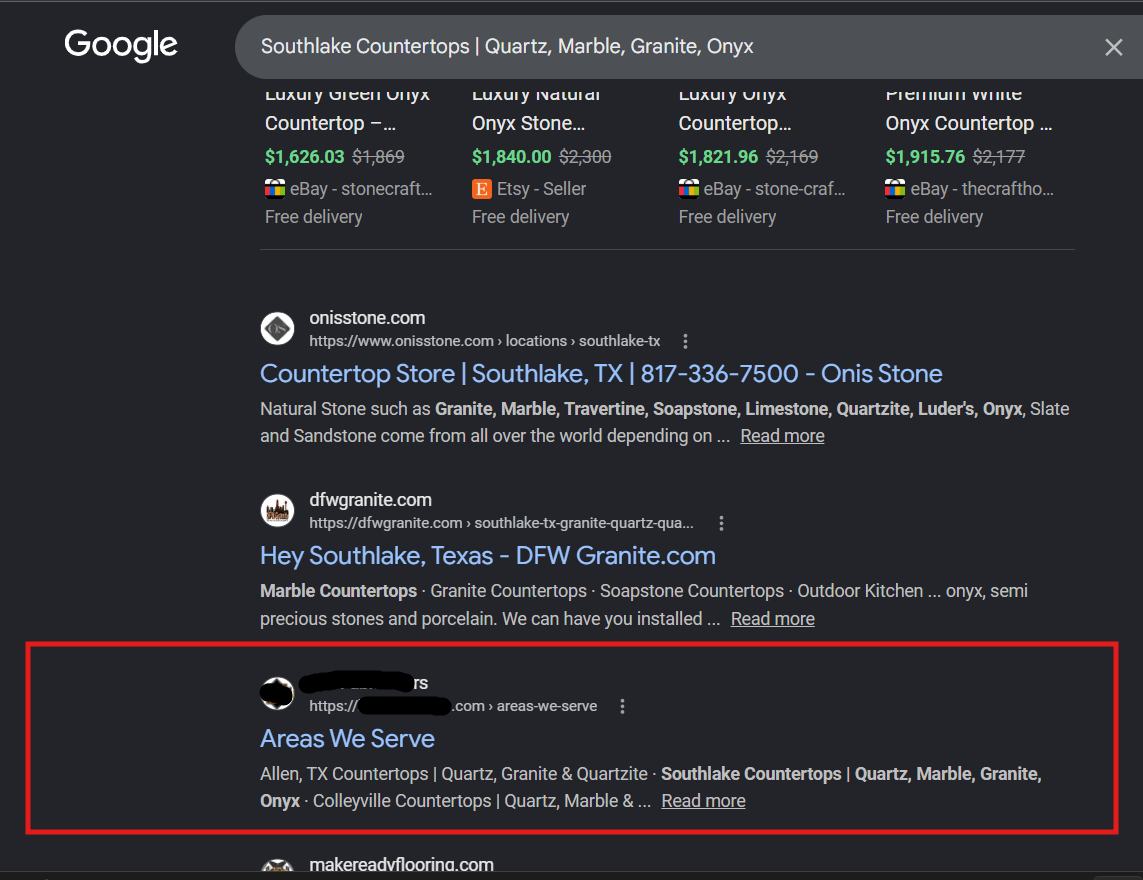Viewport: 1143px width, 880px height.
Task: Open more options for dfwgranite.com result
Action: pos(721,523)
